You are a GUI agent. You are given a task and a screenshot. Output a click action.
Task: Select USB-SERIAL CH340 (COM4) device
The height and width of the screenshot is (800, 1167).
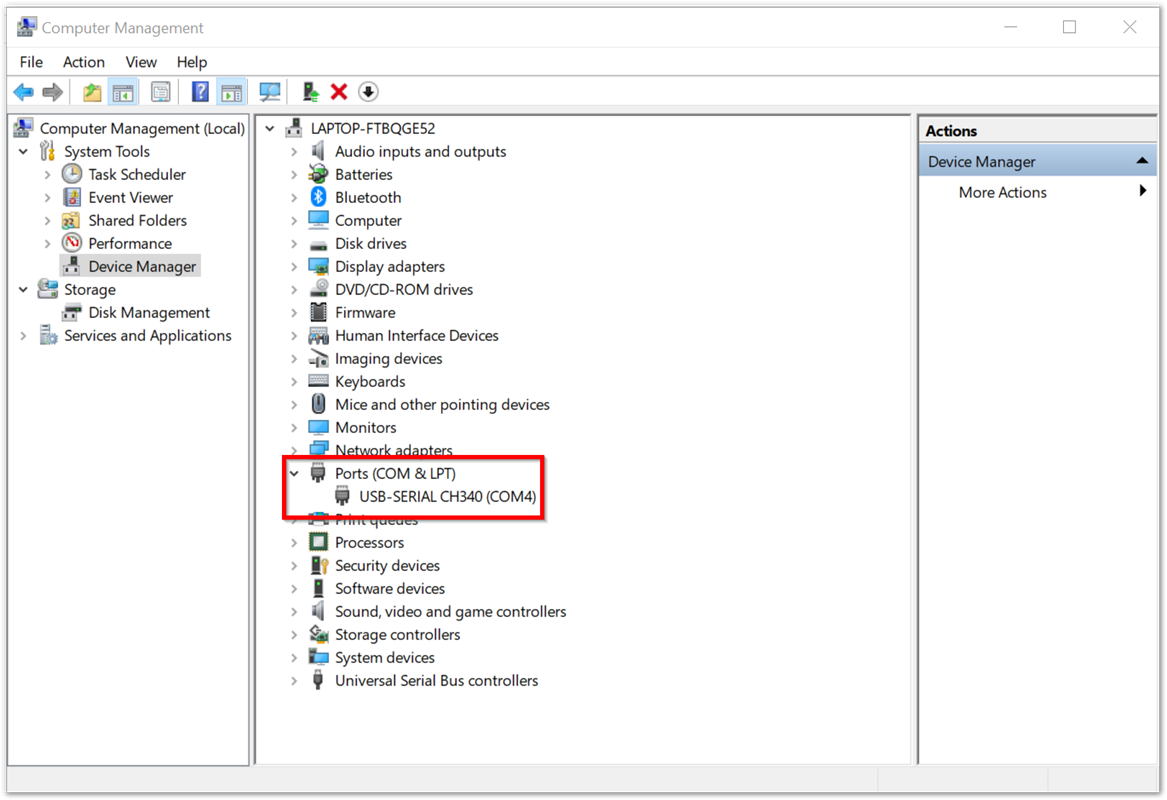447,496
